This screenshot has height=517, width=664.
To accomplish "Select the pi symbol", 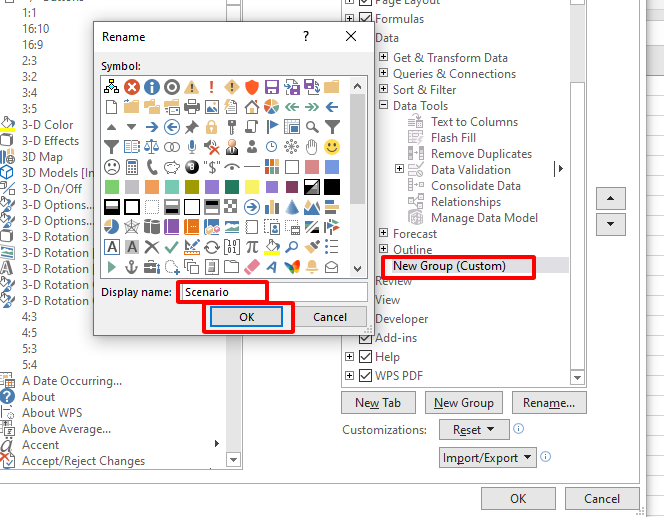I will click(252, 246).
